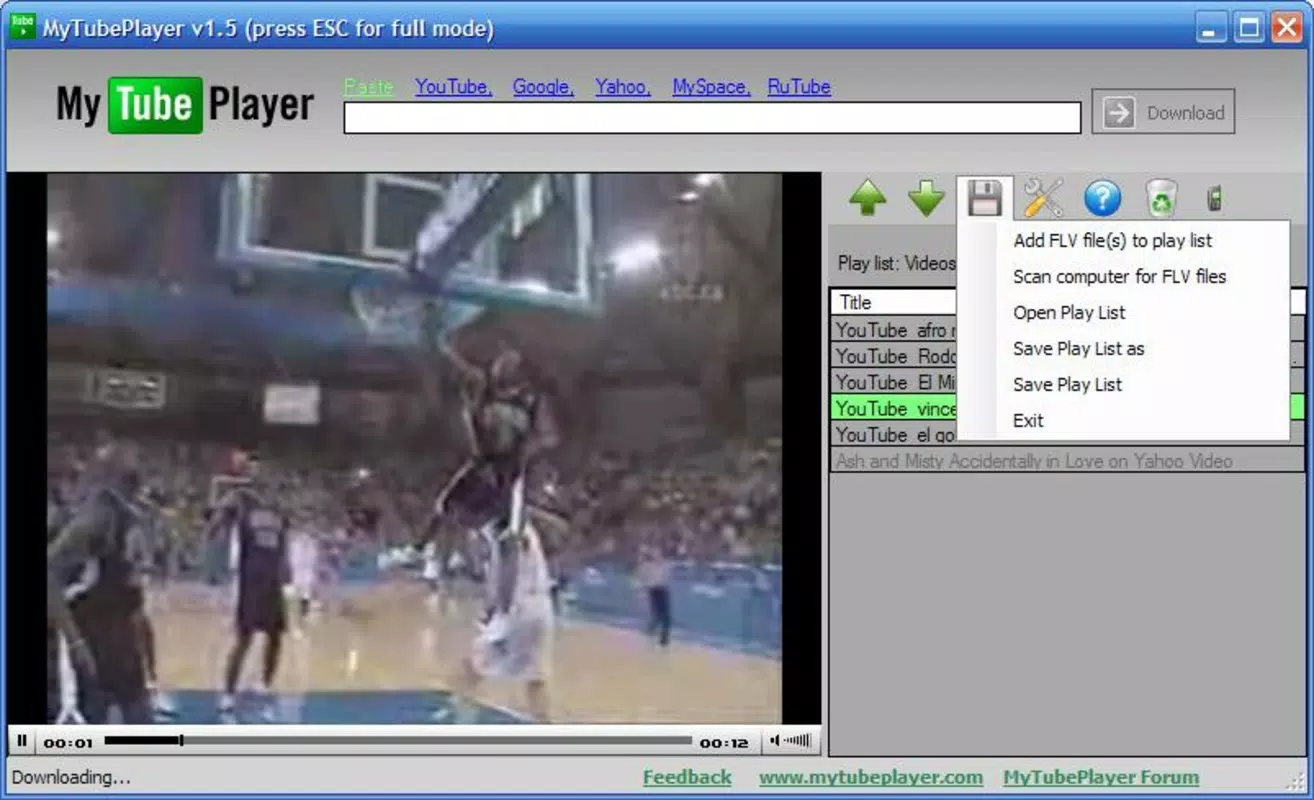Select Open Play List menu entry

[1069, 312]
